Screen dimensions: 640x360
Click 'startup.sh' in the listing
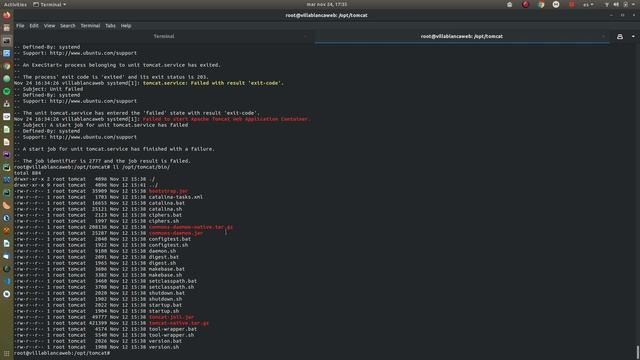pos(164,311)
